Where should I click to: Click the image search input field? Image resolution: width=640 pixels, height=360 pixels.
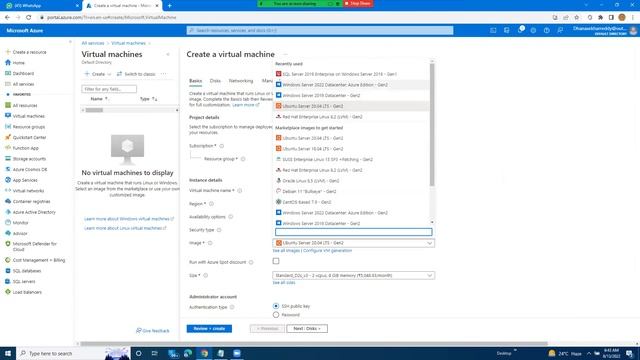click(353, 232)
